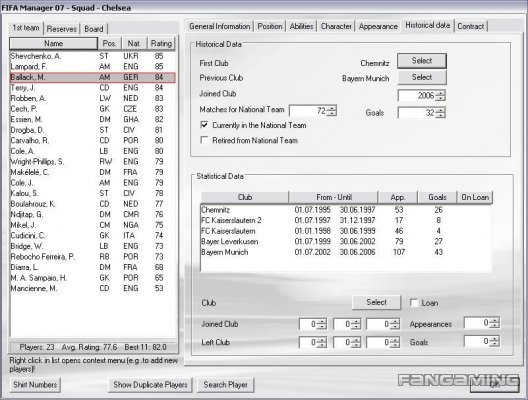Select Cech, P. goalkeeper row
Viewport: 528px width, 400px height.
(x=93, y=109)
